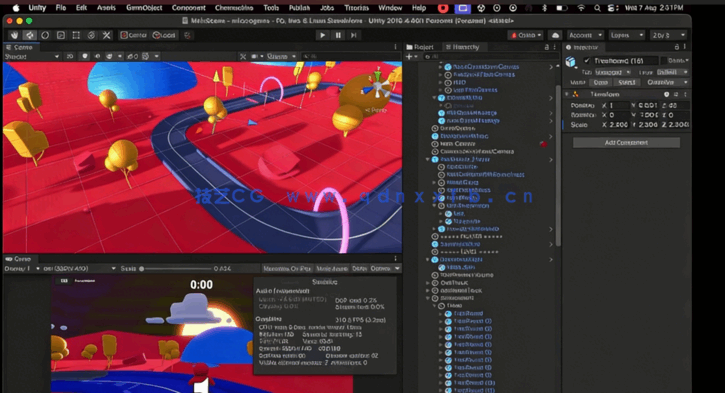Screen dimensions: 725x393
Task: Toggle Center pivot mode button
Action: pyautogui.click(x=134, y=35)
